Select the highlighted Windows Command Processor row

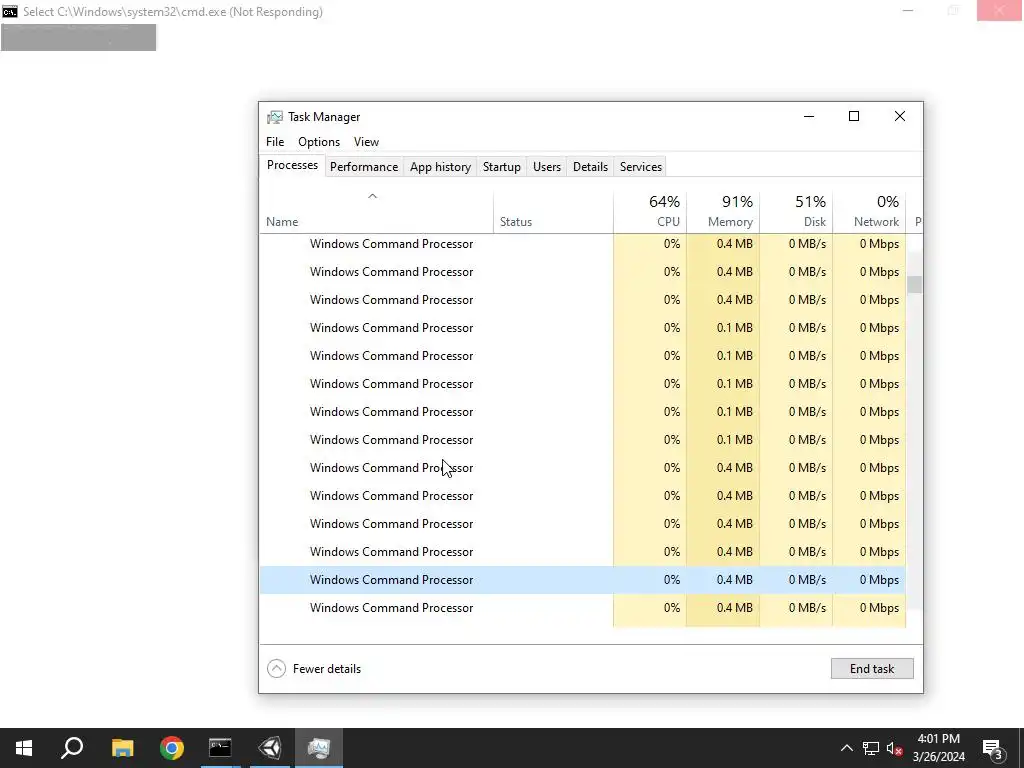click(583, 580)
